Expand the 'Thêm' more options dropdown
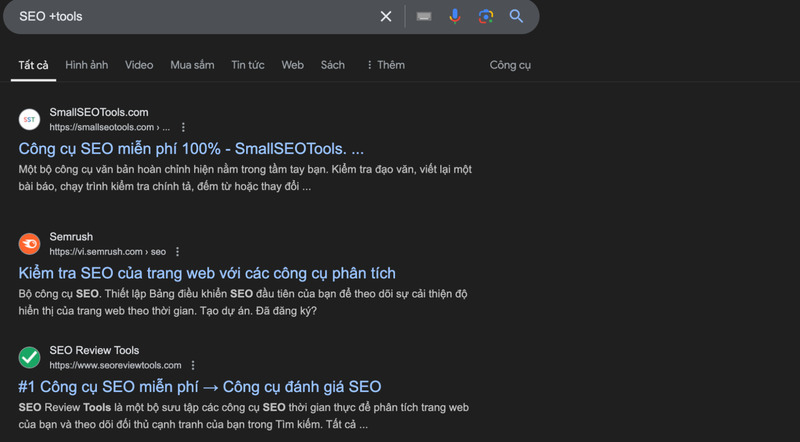Viewport: 800px width, 442px height. click(x=386, y=65)
